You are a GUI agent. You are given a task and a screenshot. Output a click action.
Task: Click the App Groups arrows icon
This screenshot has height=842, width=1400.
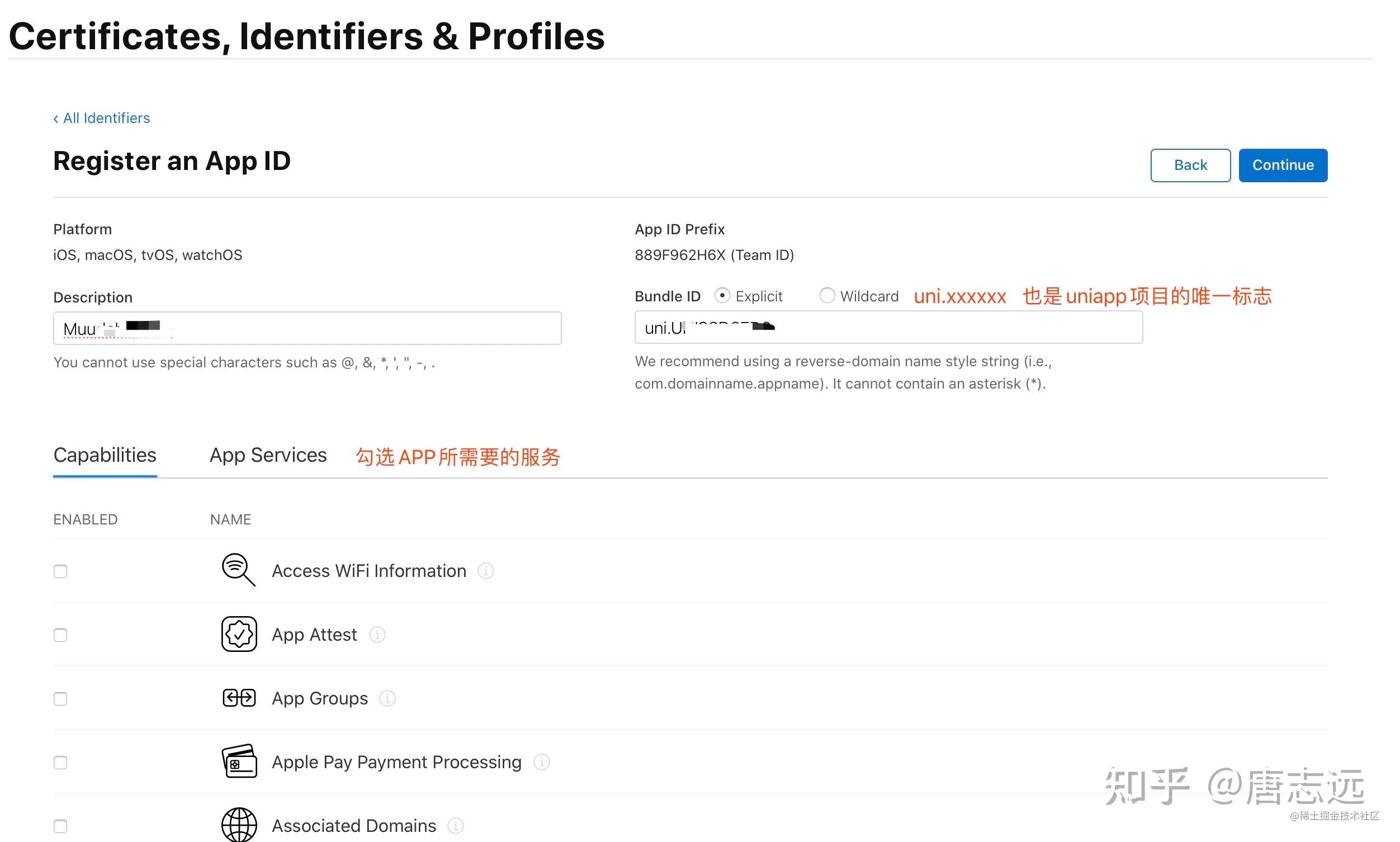[x=238, y=697]
